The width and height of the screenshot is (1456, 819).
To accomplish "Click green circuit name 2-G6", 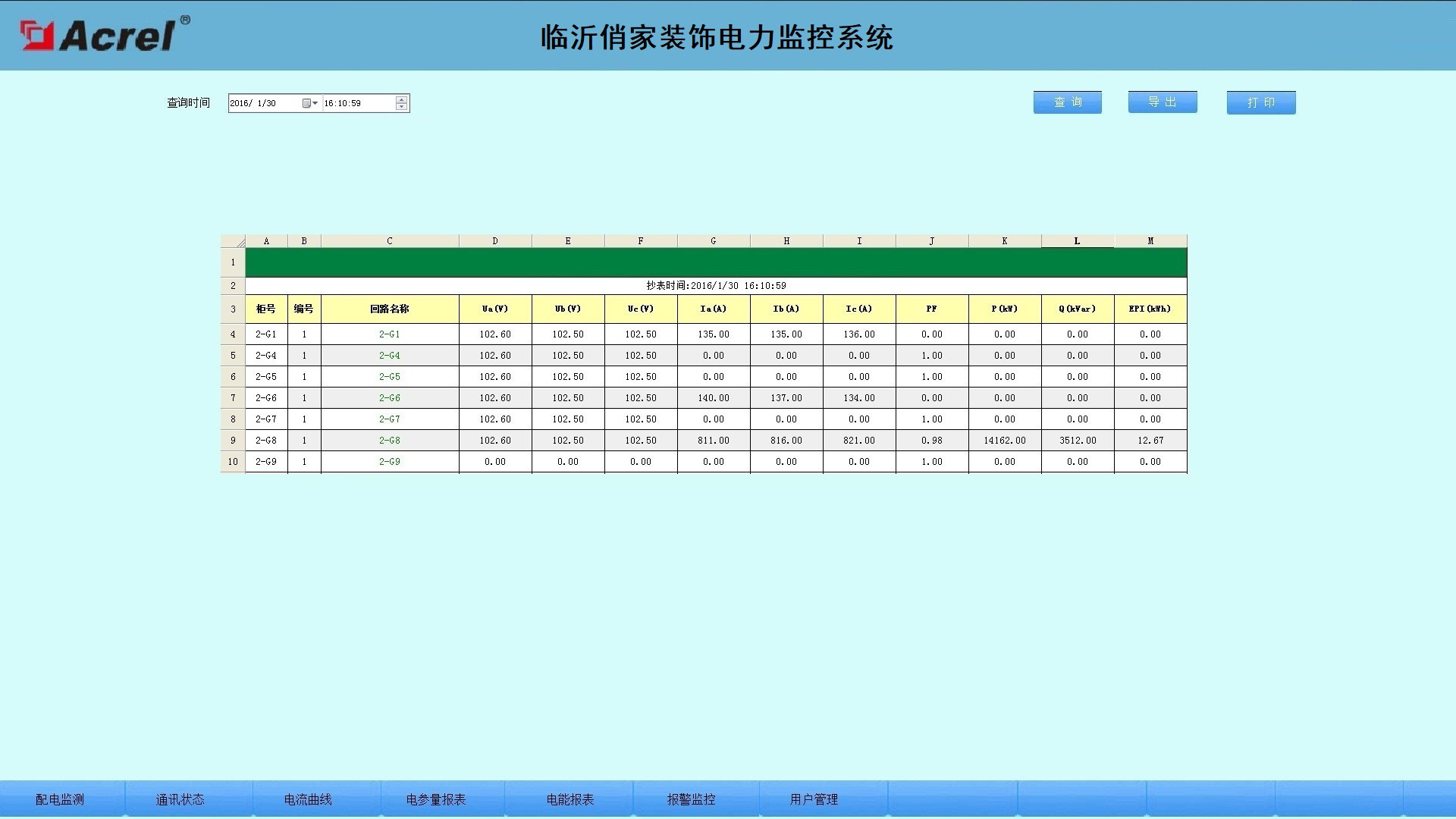I will (x=390, y=398).
